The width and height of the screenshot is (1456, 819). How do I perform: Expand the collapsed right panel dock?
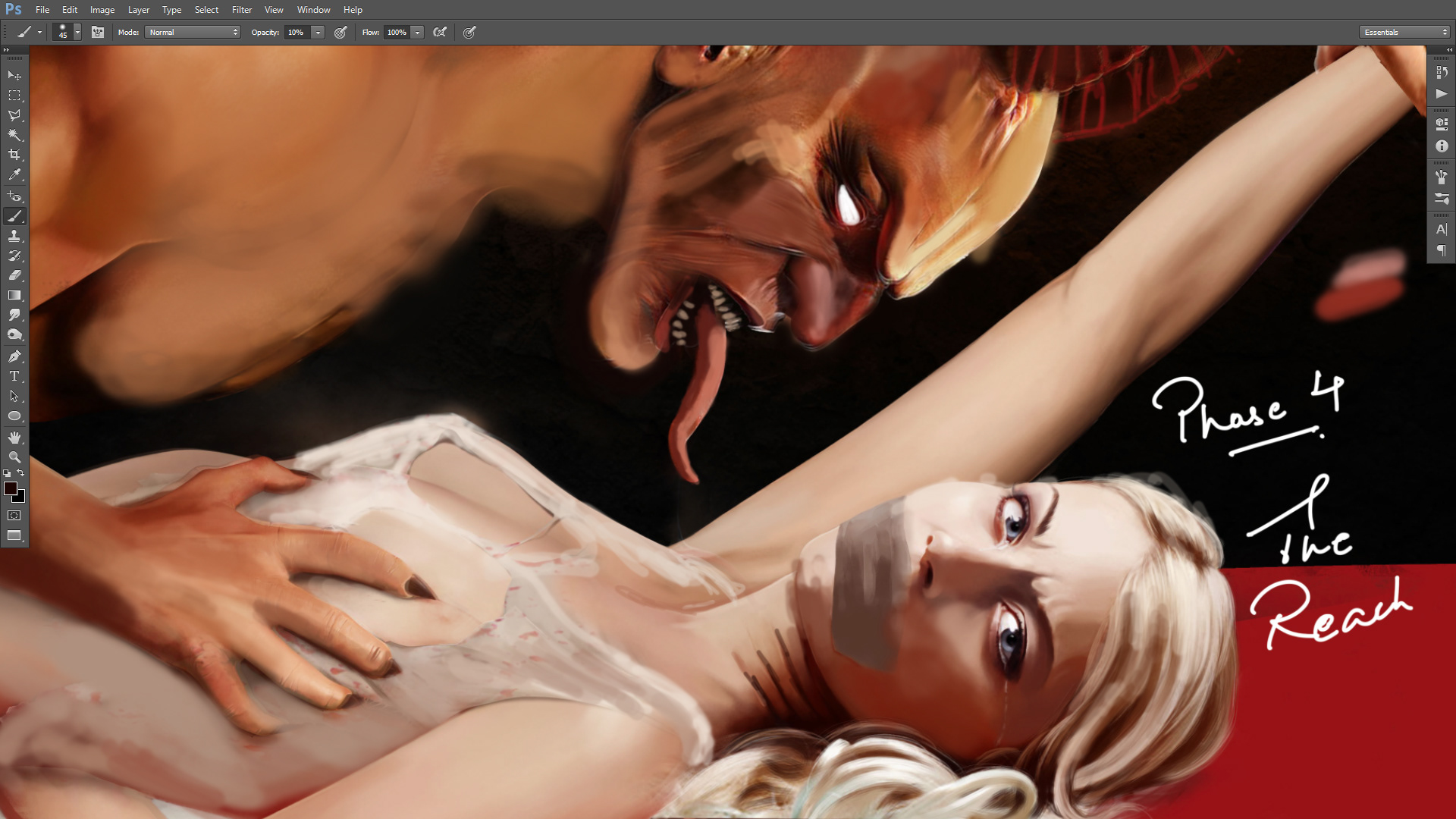pyautogui.click(x=1449, y=49)
